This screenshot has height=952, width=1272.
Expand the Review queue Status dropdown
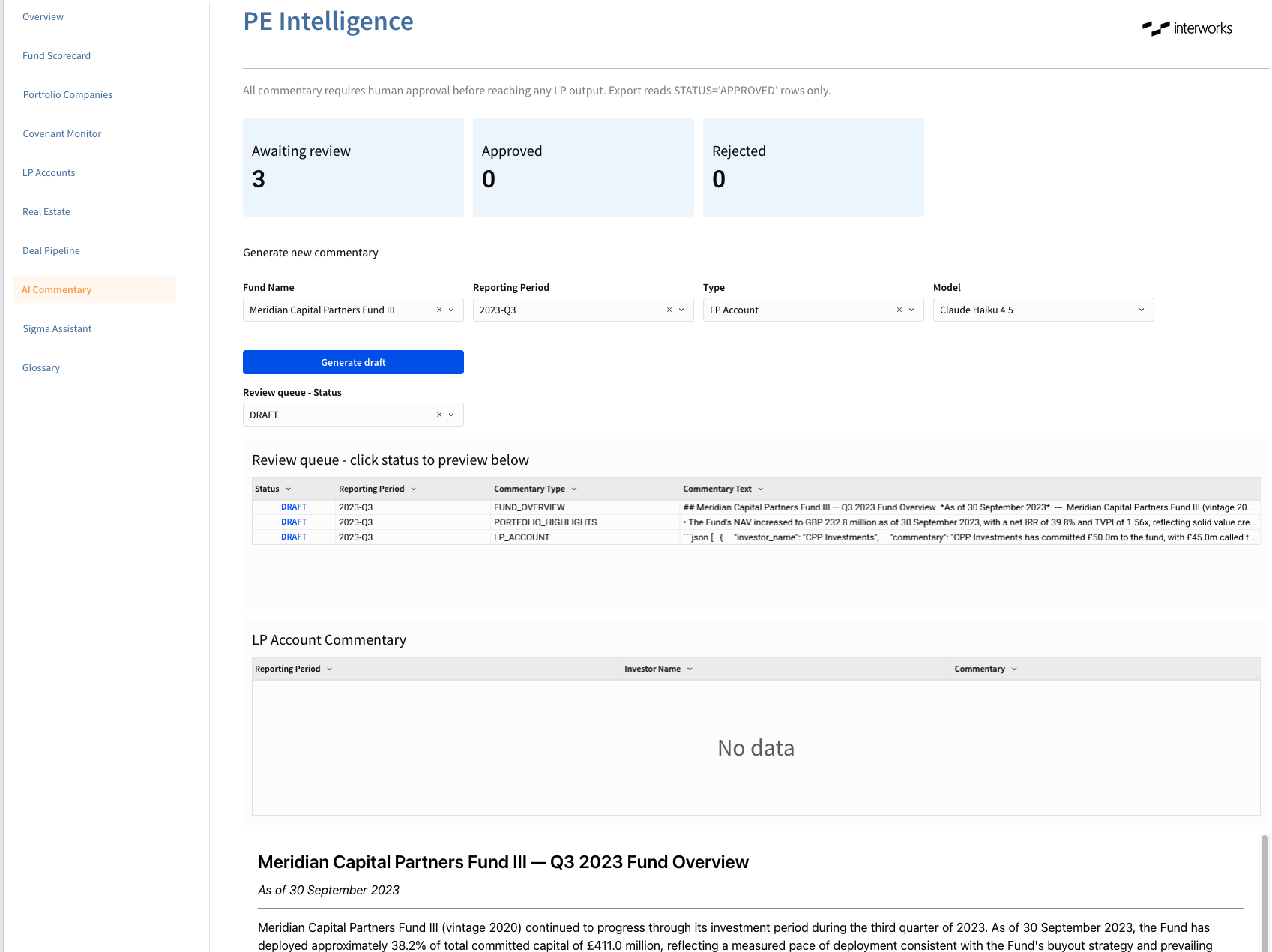tap(451, 415)
